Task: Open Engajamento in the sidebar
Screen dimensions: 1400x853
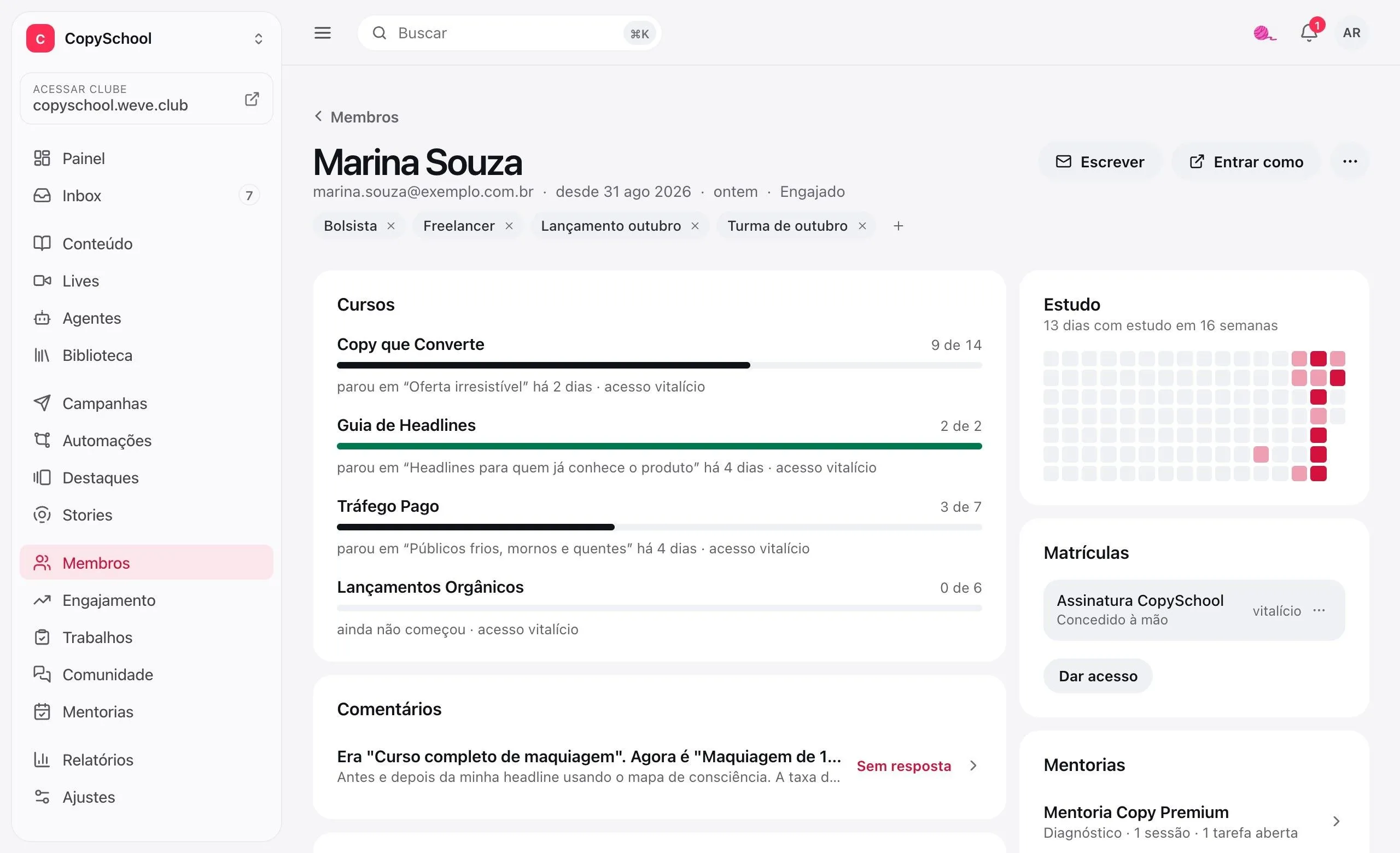Action: [146, 600]
